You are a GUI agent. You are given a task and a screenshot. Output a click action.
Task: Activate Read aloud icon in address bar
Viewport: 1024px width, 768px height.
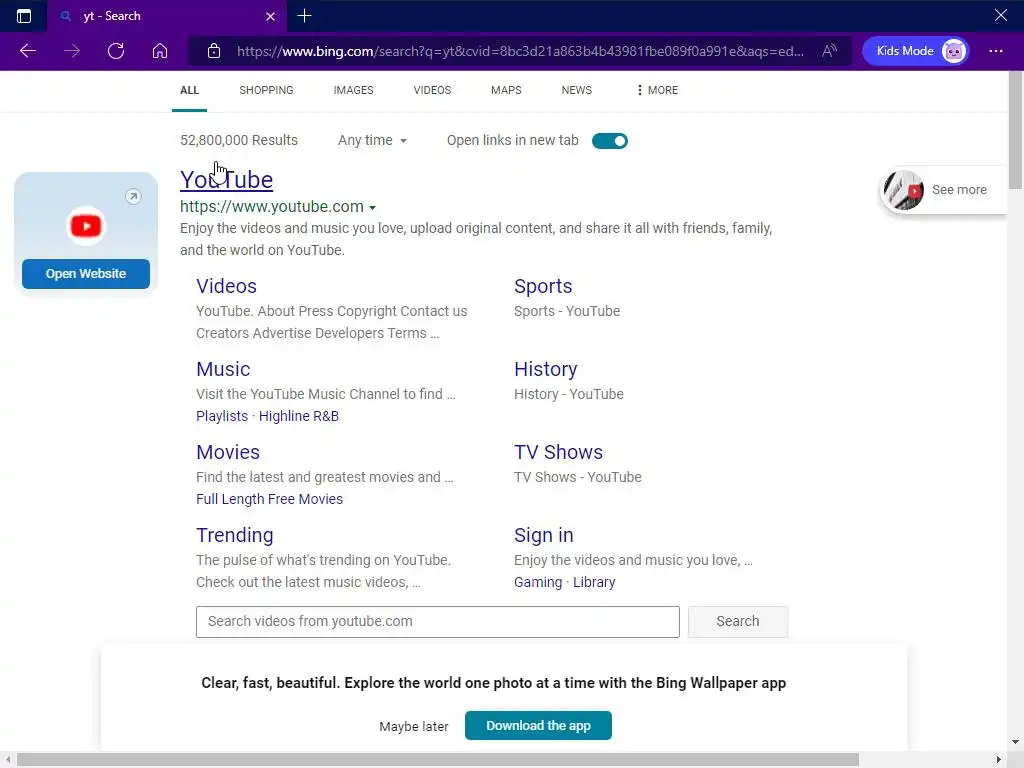pyautogui.click(x=829, y=51)
